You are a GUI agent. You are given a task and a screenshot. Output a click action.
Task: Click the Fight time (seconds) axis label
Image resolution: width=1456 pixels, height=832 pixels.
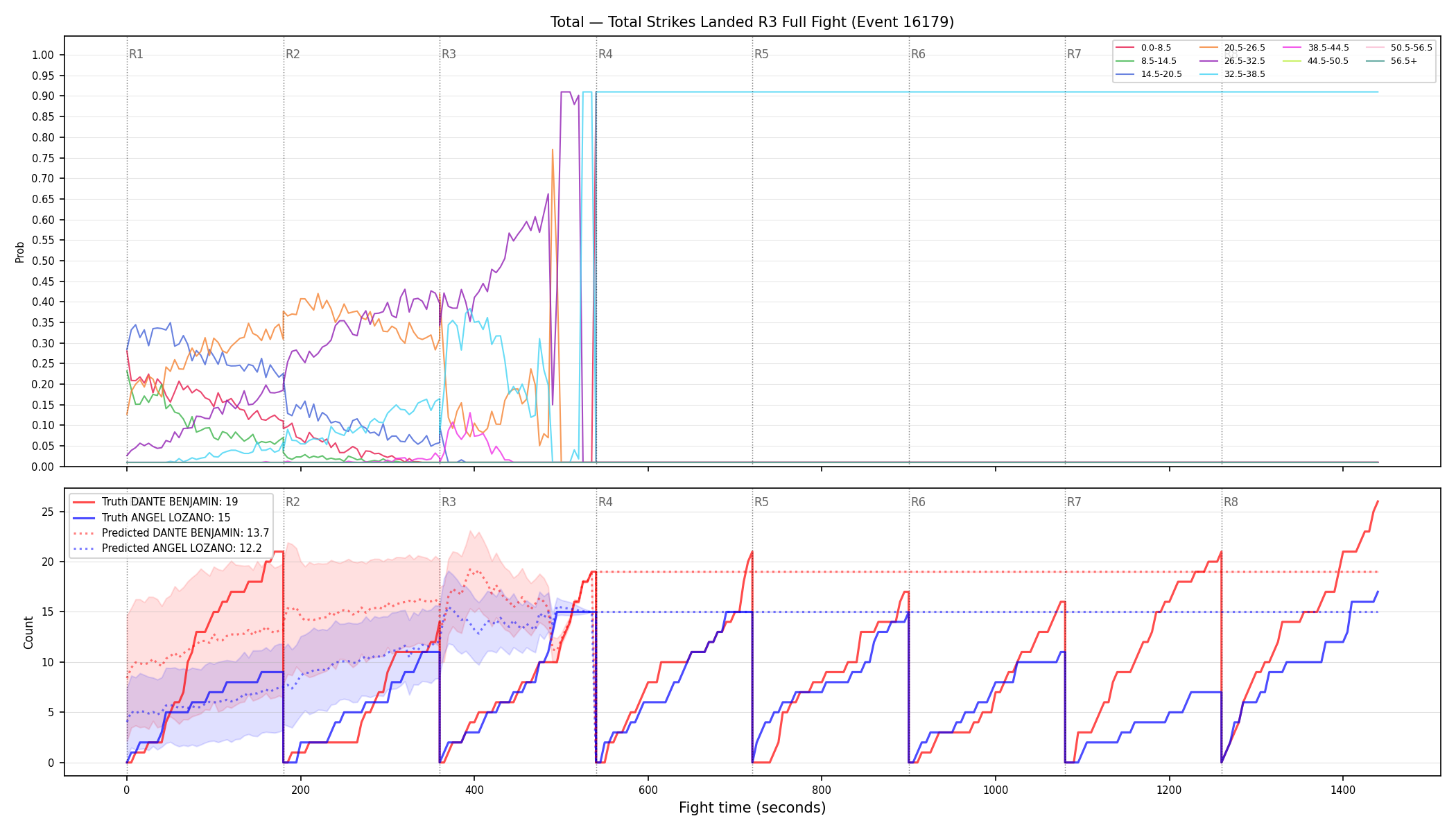(x=752, y=808)
